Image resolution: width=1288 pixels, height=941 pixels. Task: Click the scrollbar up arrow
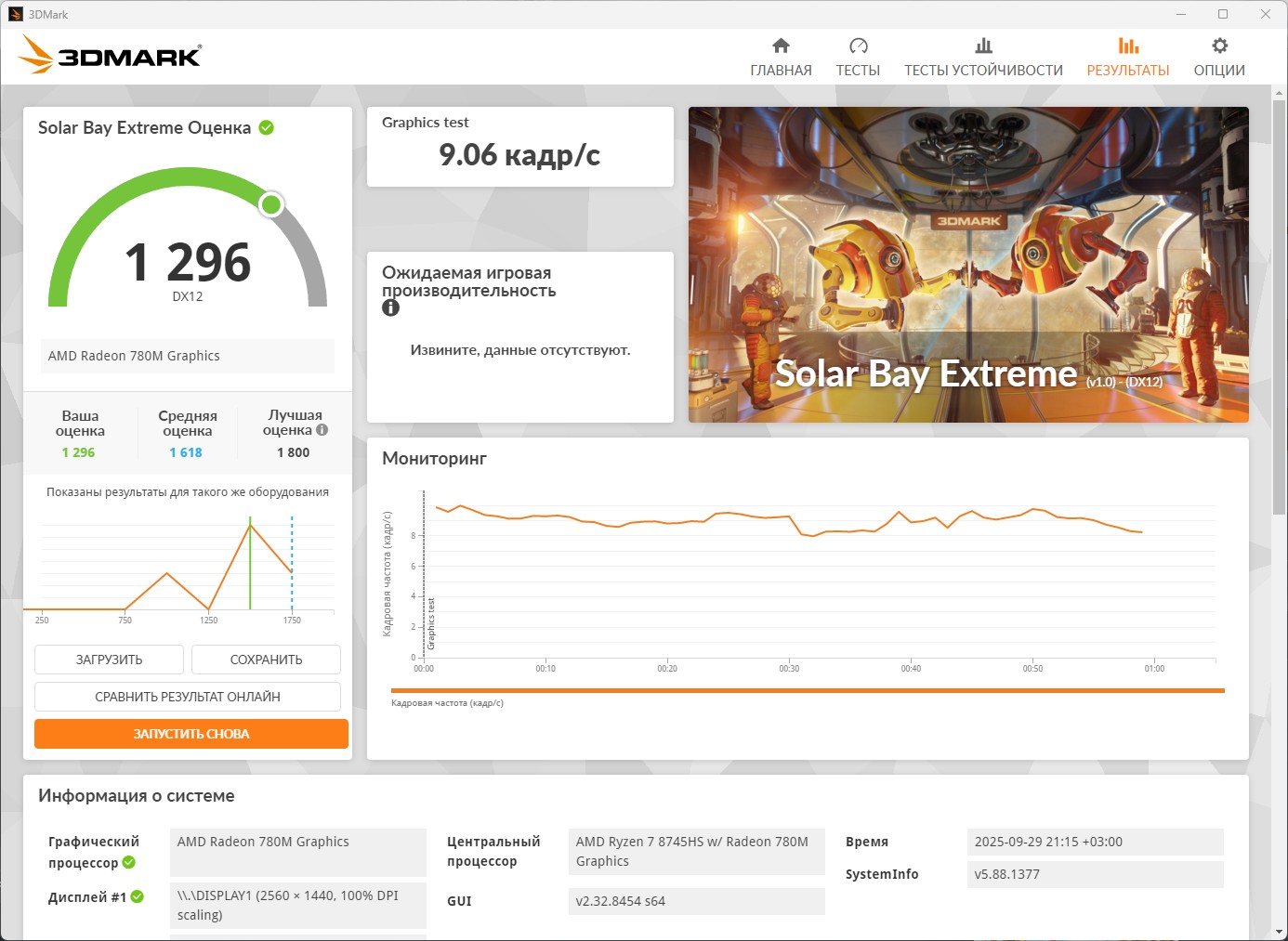click(x=1279, y=93)
